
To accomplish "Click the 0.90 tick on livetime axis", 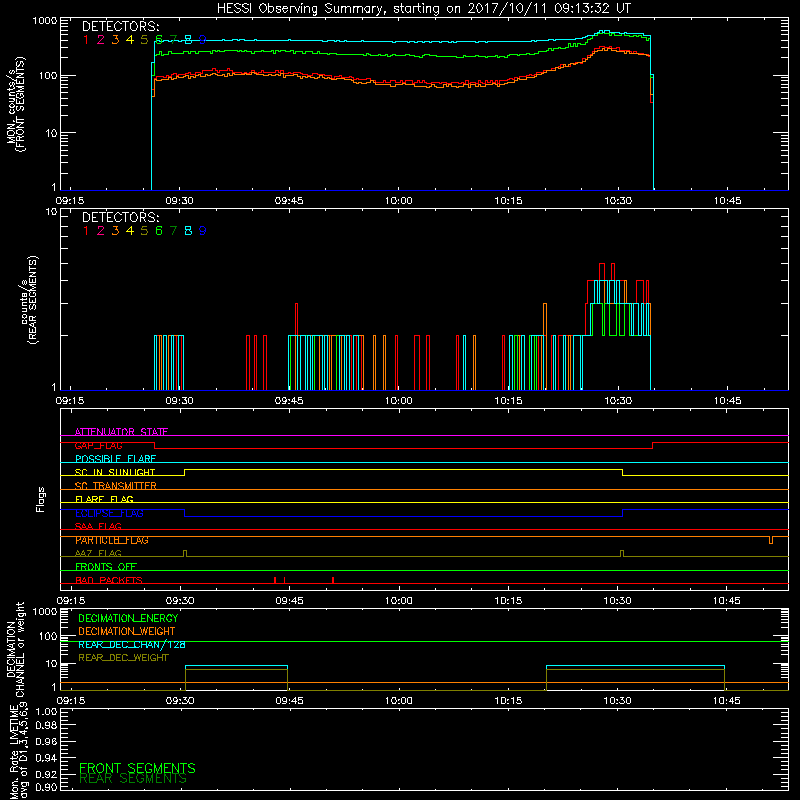I will 46,787.
